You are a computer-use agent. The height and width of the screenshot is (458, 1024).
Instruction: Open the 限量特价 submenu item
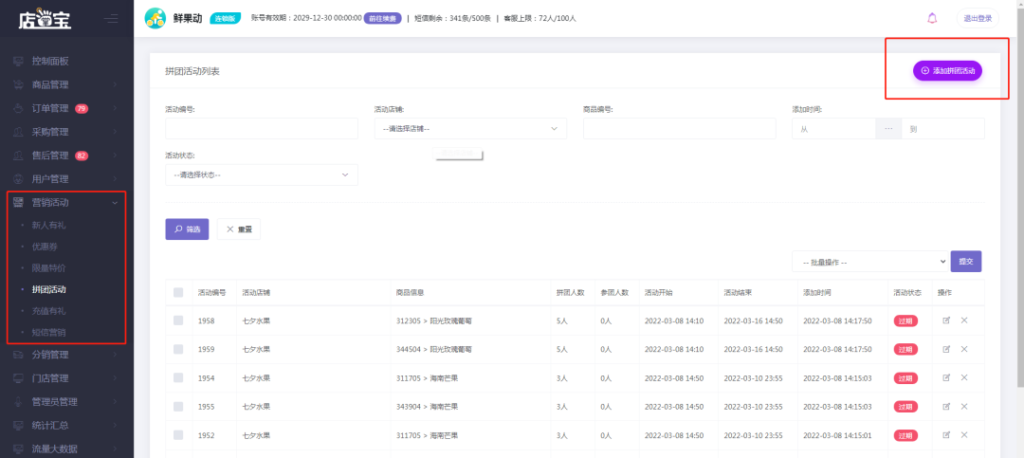[49, 268]
